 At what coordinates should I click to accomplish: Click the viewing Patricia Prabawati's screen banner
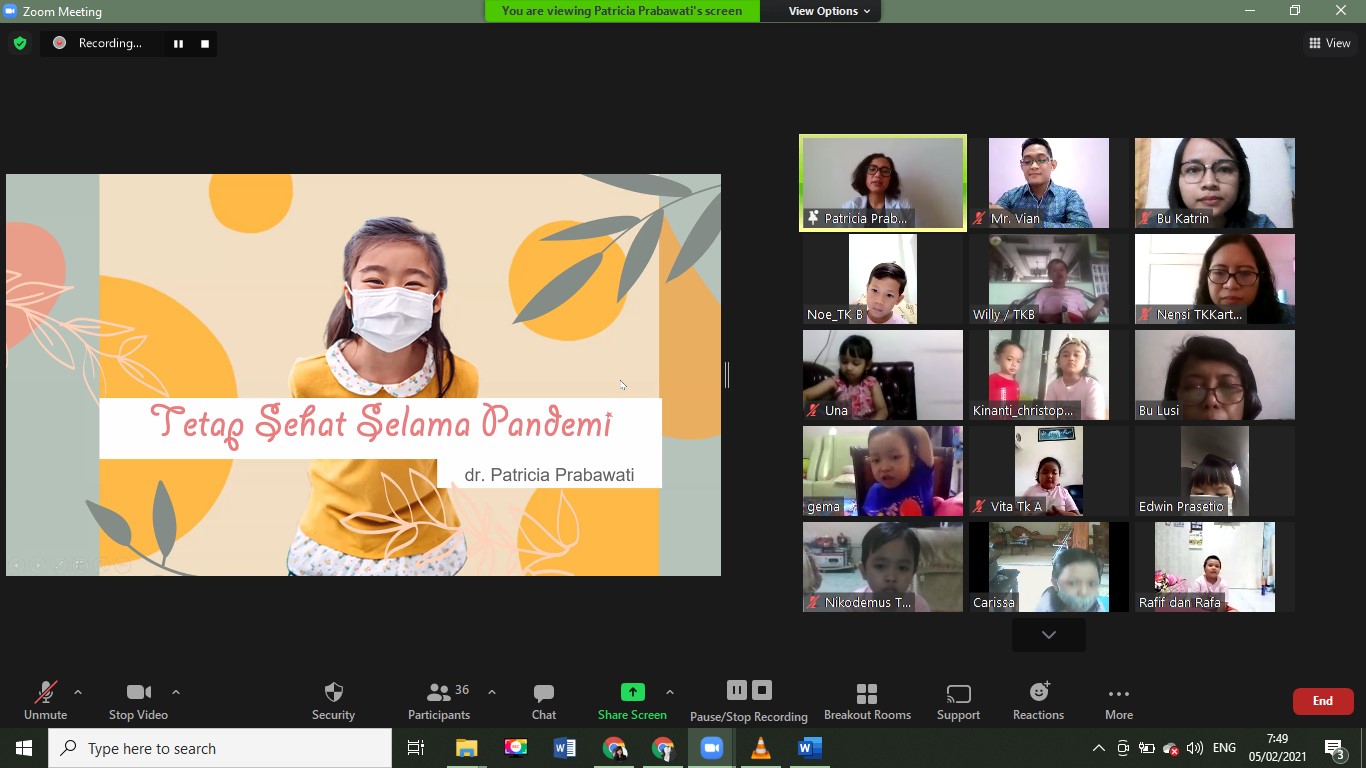point(622,11)
